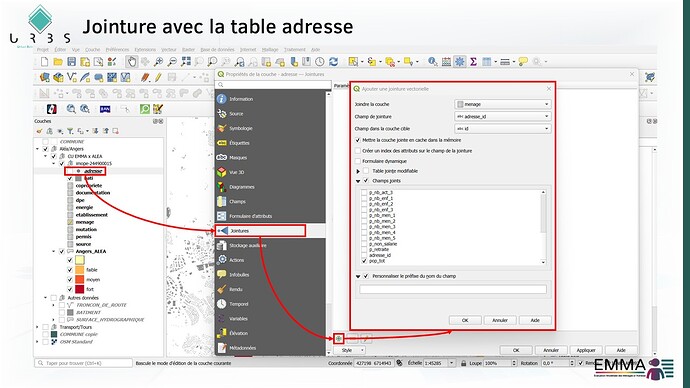Click the Identify features tool icon
Screen dimensions: 690x388
click(x=433, y=62)
